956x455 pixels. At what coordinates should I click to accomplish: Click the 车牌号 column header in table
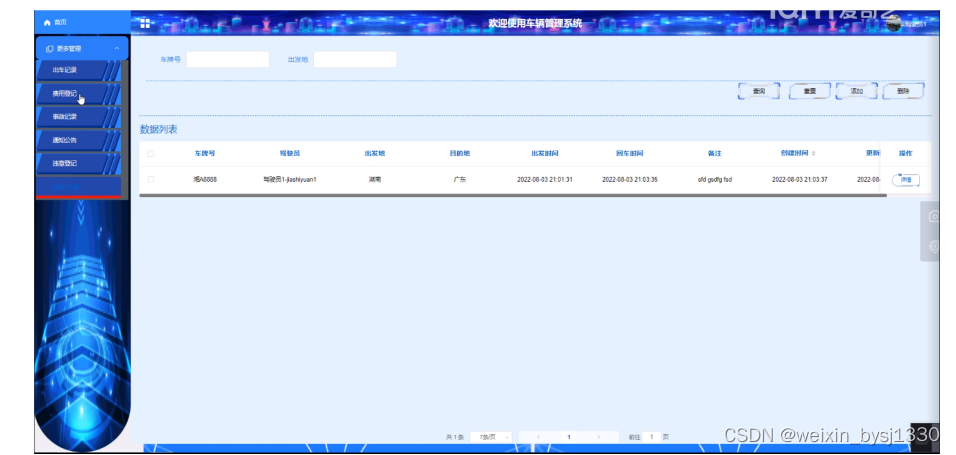pos(205,154)
